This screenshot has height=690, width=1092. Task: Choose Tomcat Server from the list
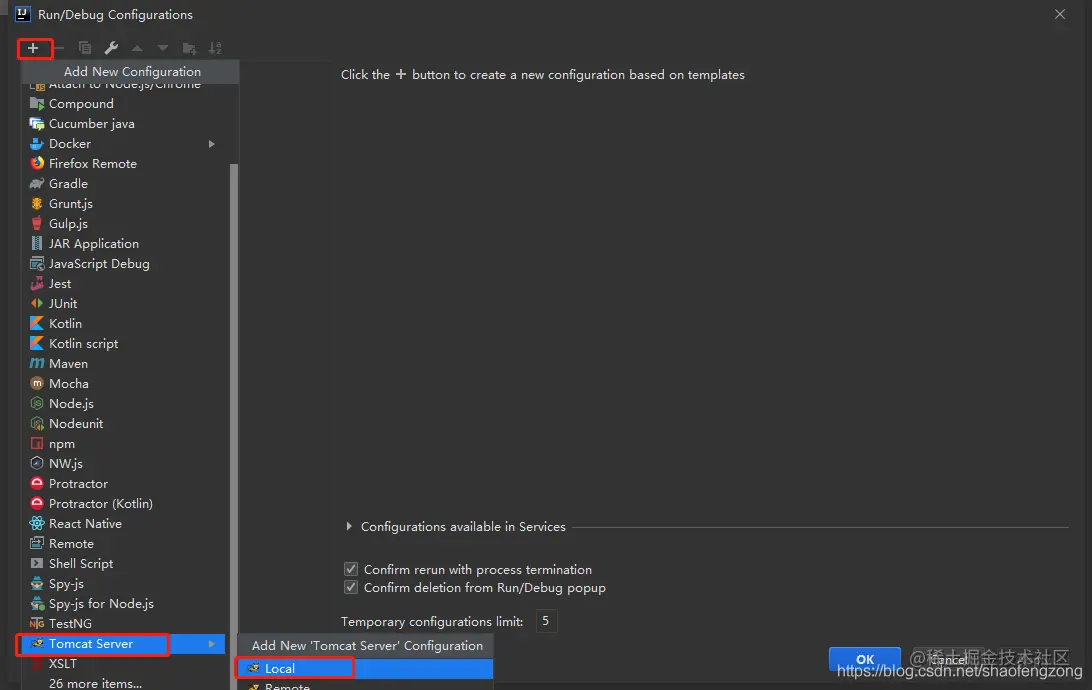click(x=123, y=644)
